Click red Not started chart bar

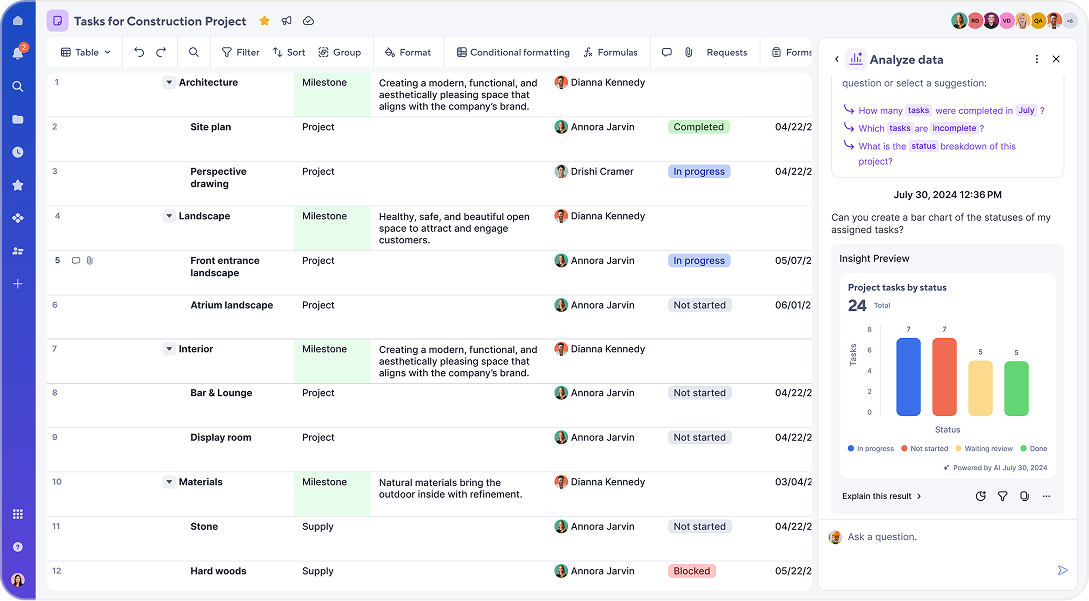944,377
